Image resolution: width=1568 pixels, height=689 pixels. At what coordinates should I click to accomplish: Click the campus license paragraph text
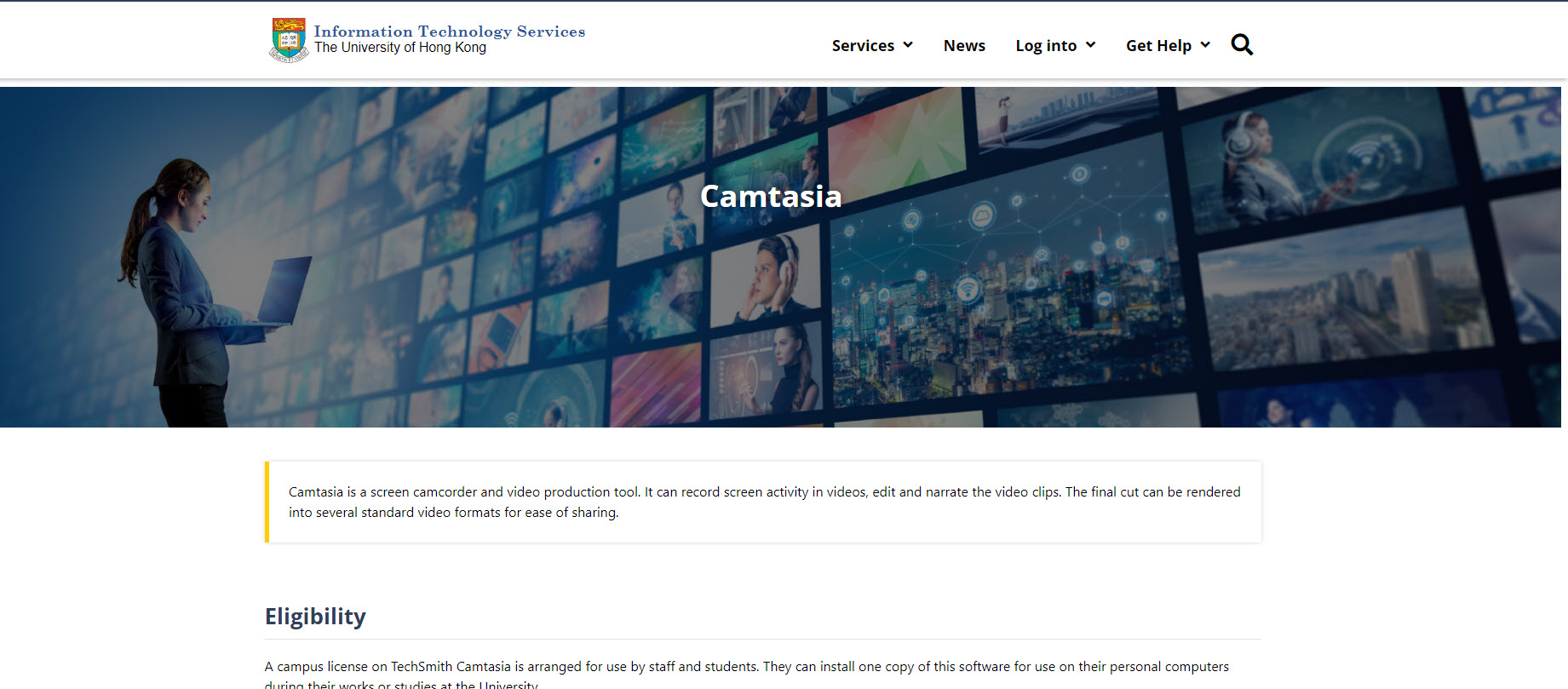747,675
